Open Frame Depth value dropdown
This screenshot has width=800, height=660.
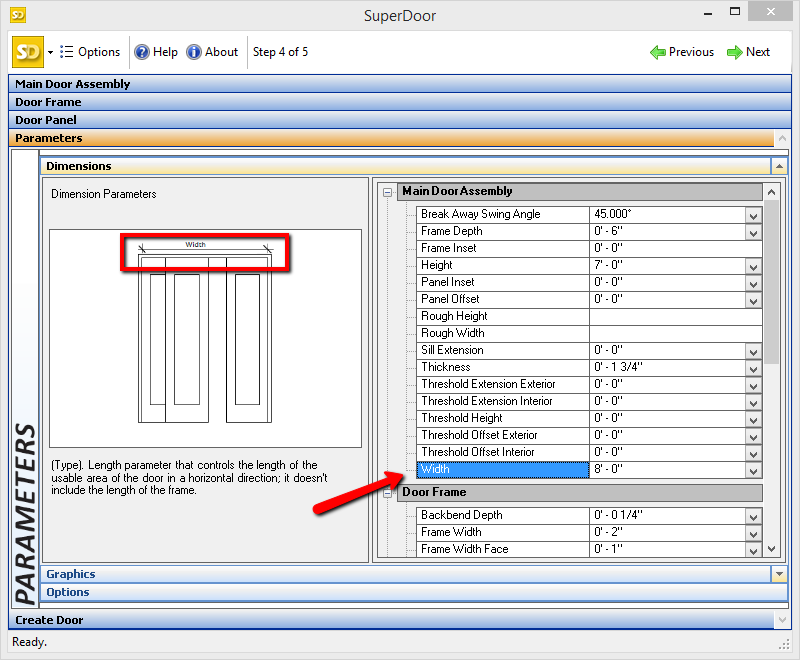[754, 233]
